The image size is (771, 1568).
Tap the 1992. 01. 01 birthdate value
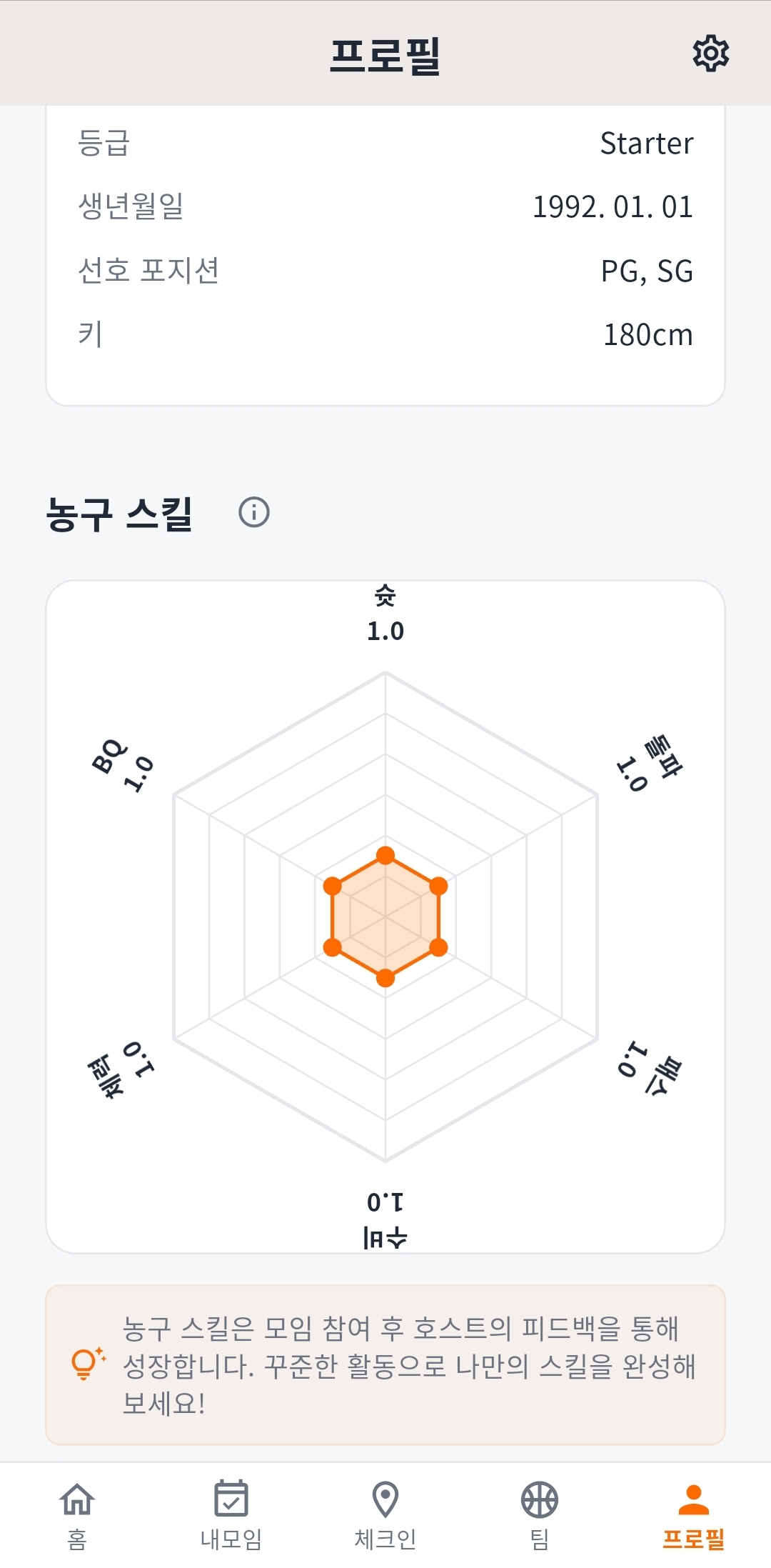[613, 207]
